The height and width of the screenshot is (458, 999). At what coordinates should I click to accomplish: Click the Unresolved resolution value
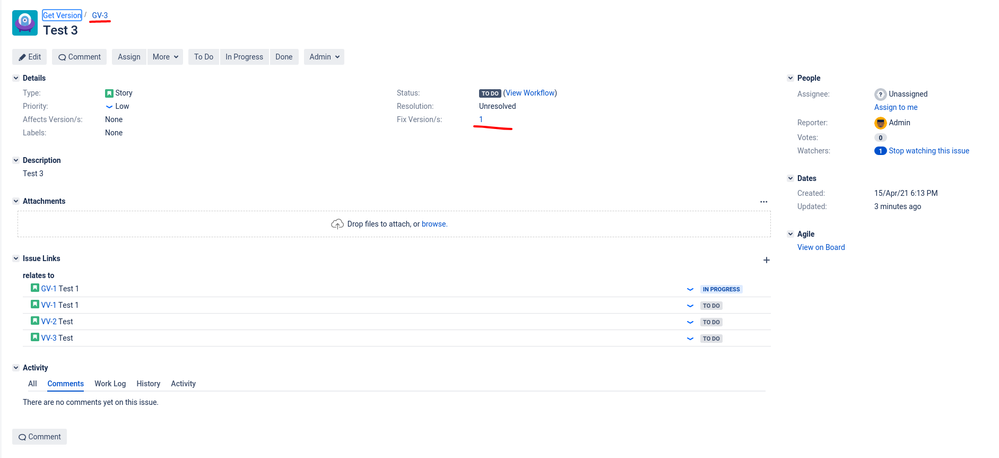point(498,106)
